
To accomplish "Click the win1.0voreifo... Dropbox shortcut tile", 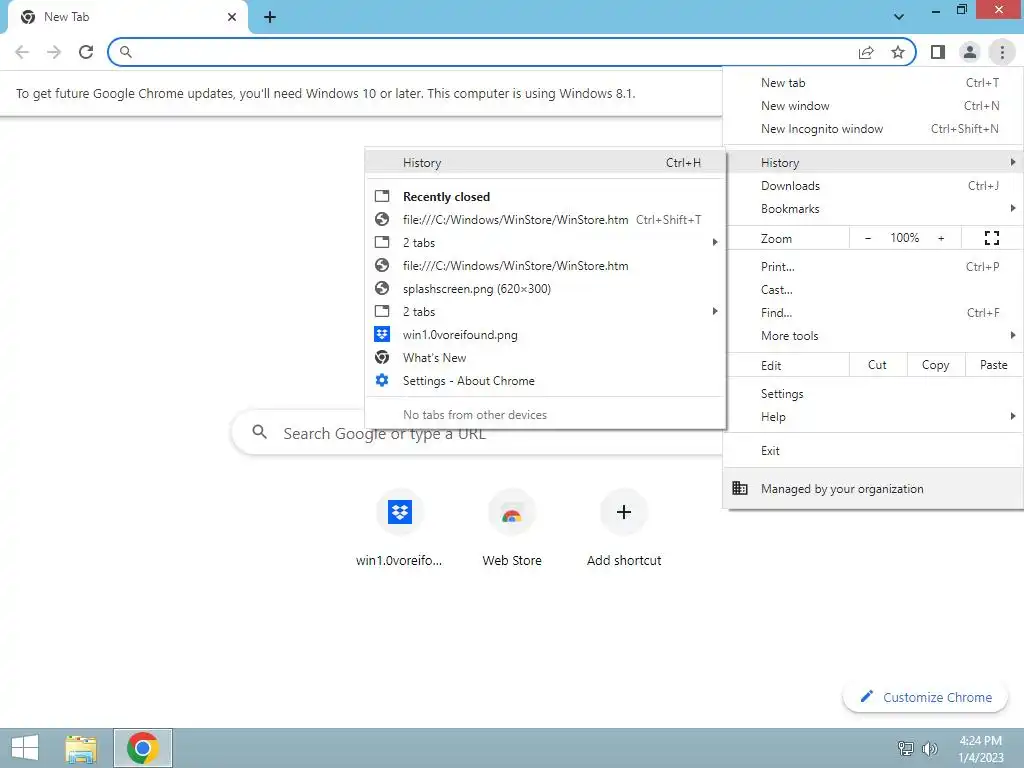I will (399, 529).
